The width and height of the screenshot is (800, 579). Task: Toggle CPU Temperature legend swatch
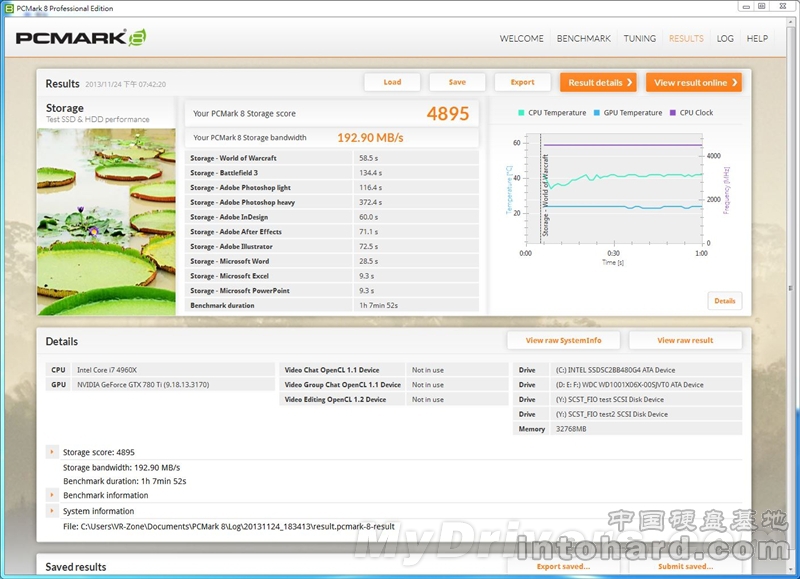pyautogui.click(x=521, y=113)
